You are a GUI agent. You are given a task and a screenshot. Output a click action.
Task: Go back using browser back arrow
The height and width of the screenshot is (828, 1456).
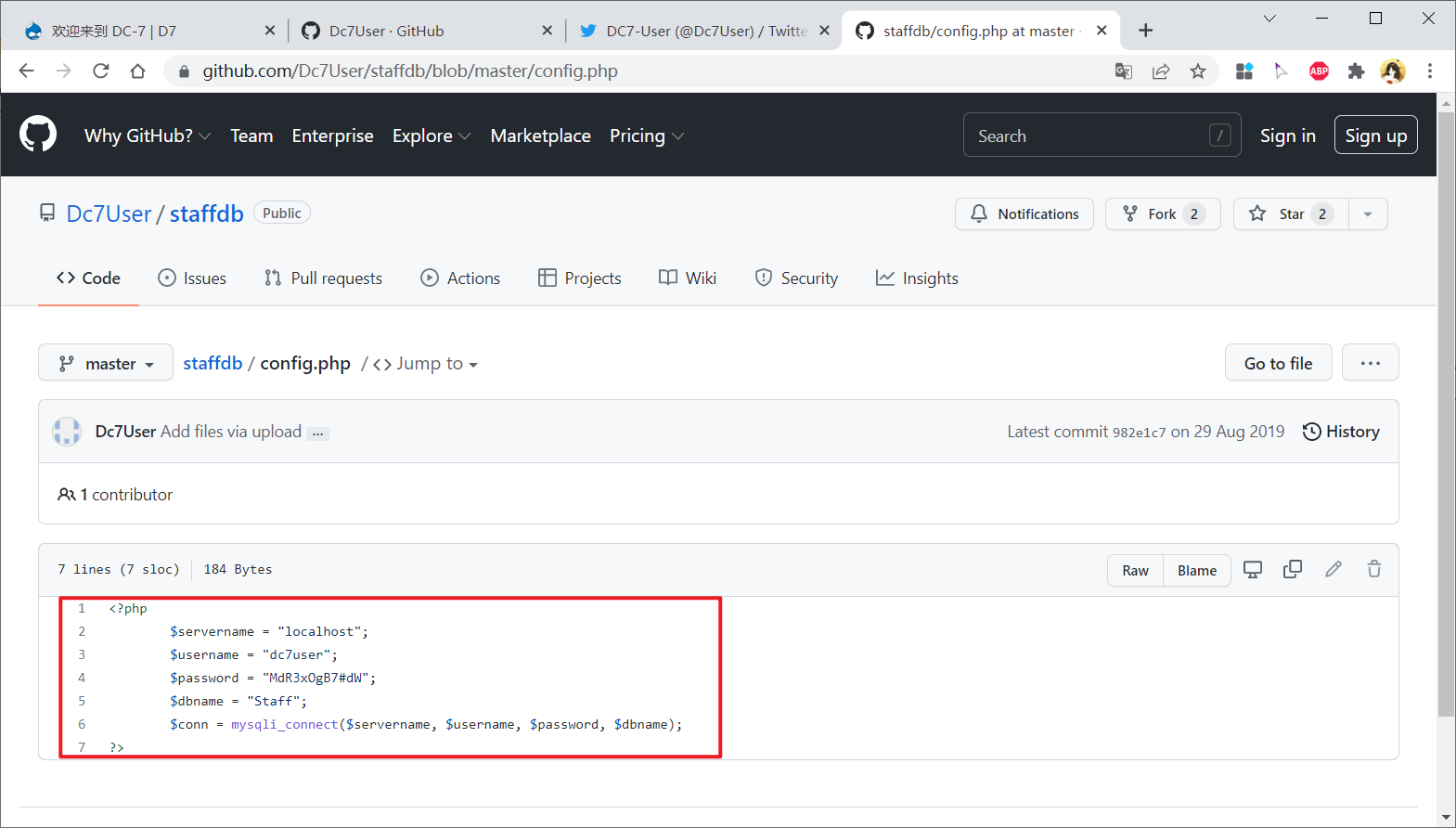(x=26, y=71)
